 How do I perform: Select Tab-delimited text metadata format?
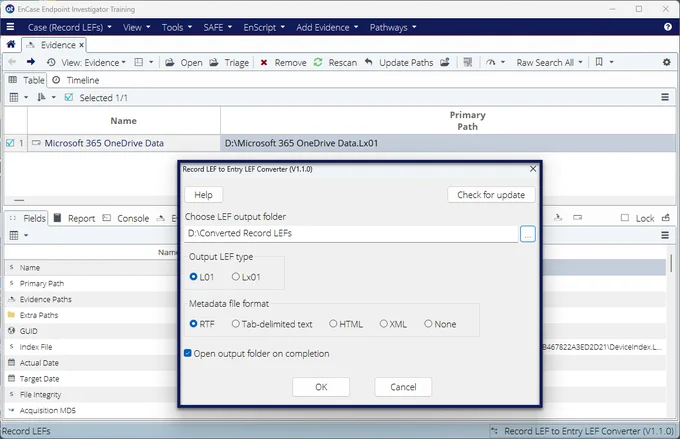235,324
